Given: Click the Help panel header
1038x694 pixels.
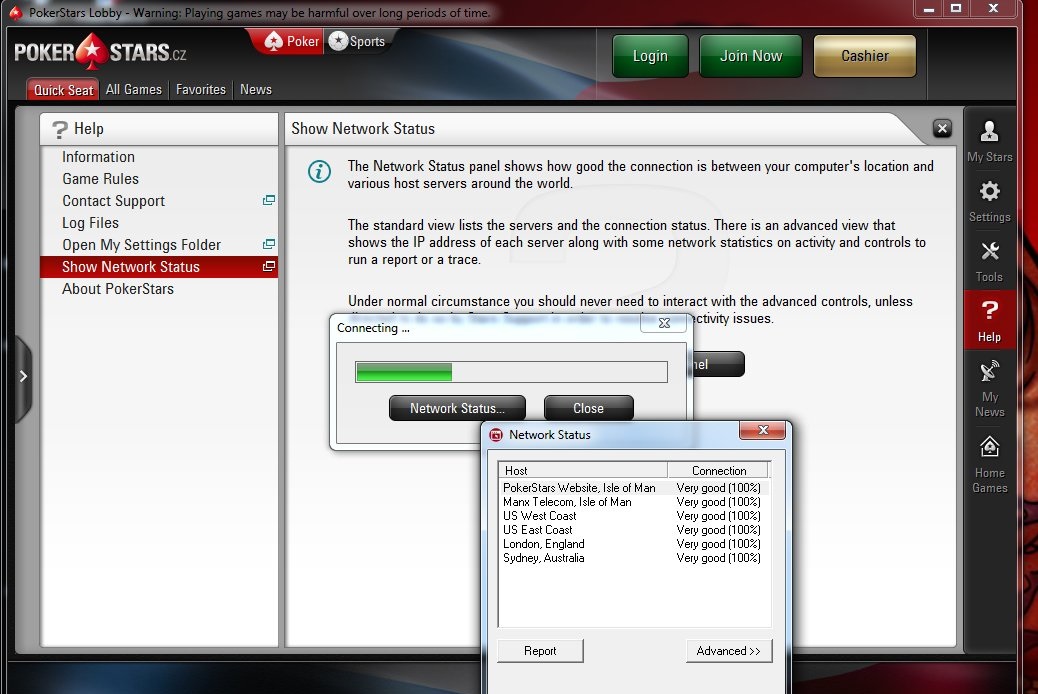Looking at the screenshot, I should tap(159, 128).
